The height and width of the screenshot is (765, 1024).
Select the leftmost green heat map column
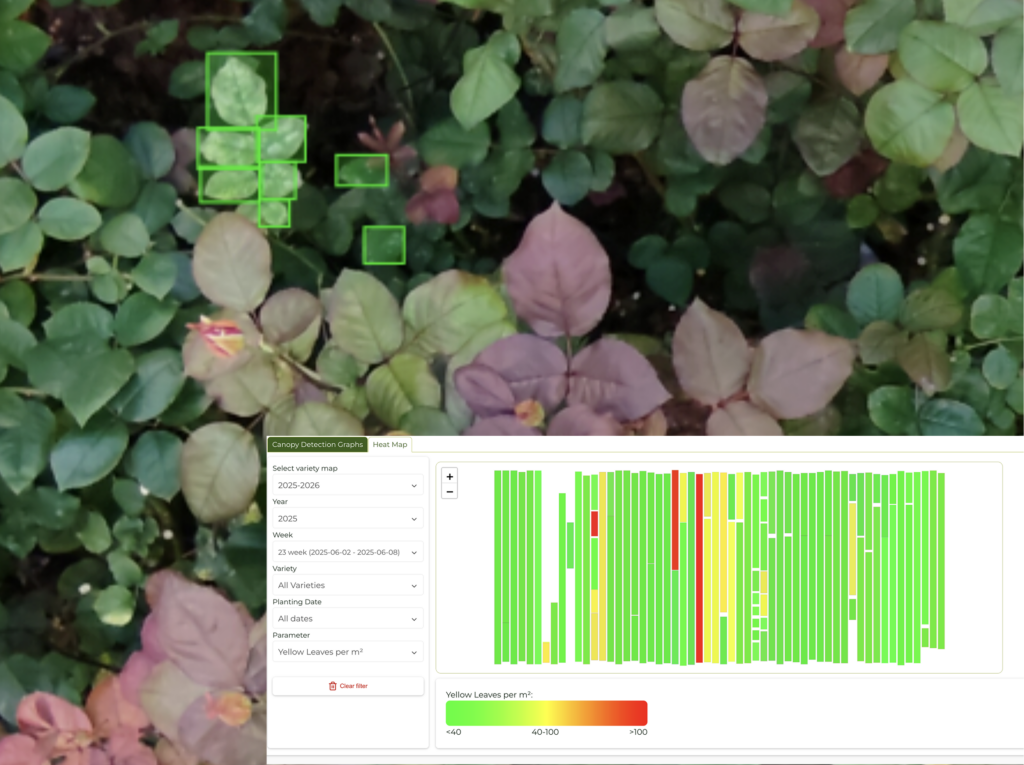(x=498, y=567)
